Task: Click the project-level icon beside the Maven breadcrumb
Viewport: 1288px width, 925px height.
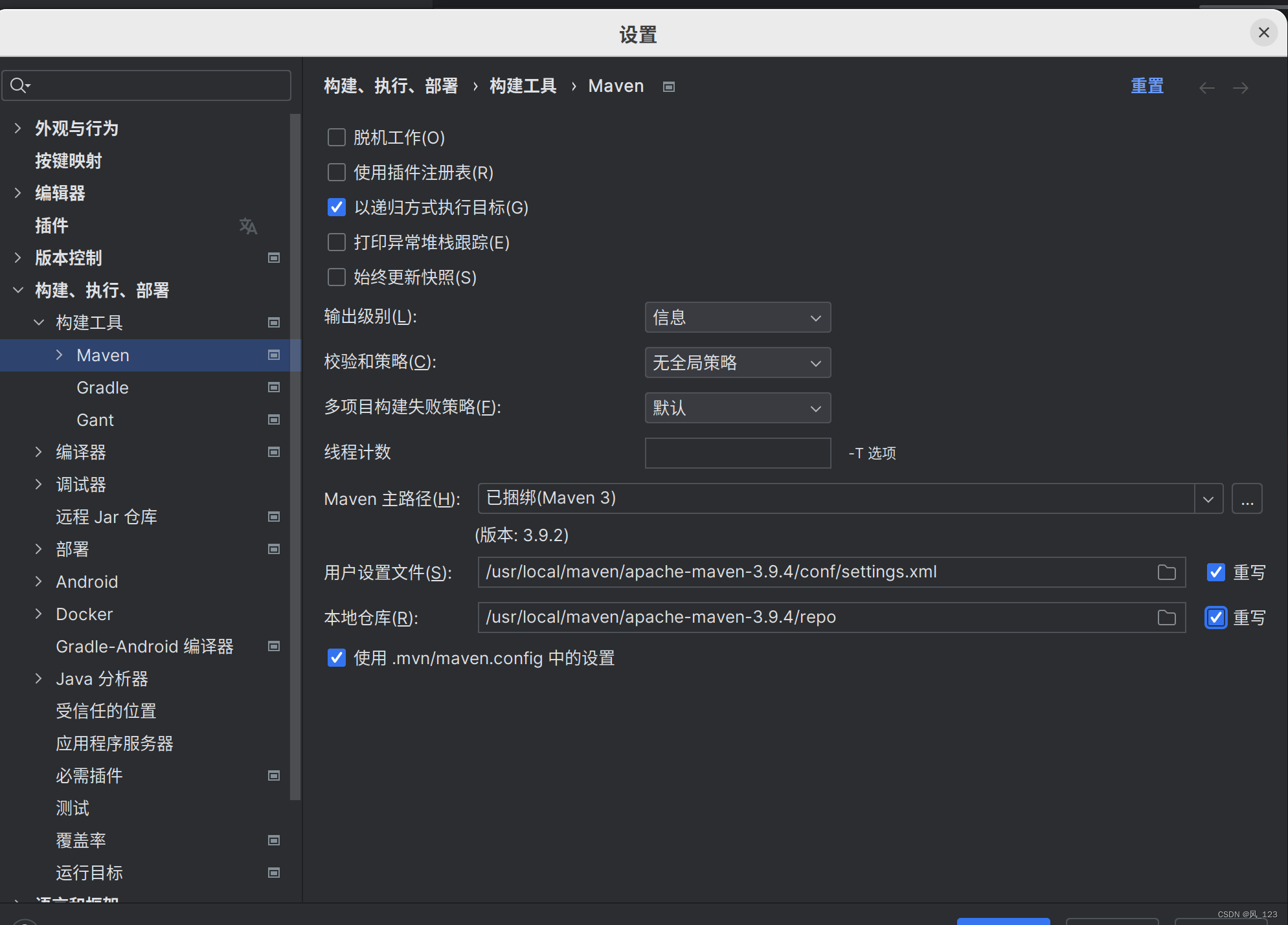Action: [x=669, y=87]
